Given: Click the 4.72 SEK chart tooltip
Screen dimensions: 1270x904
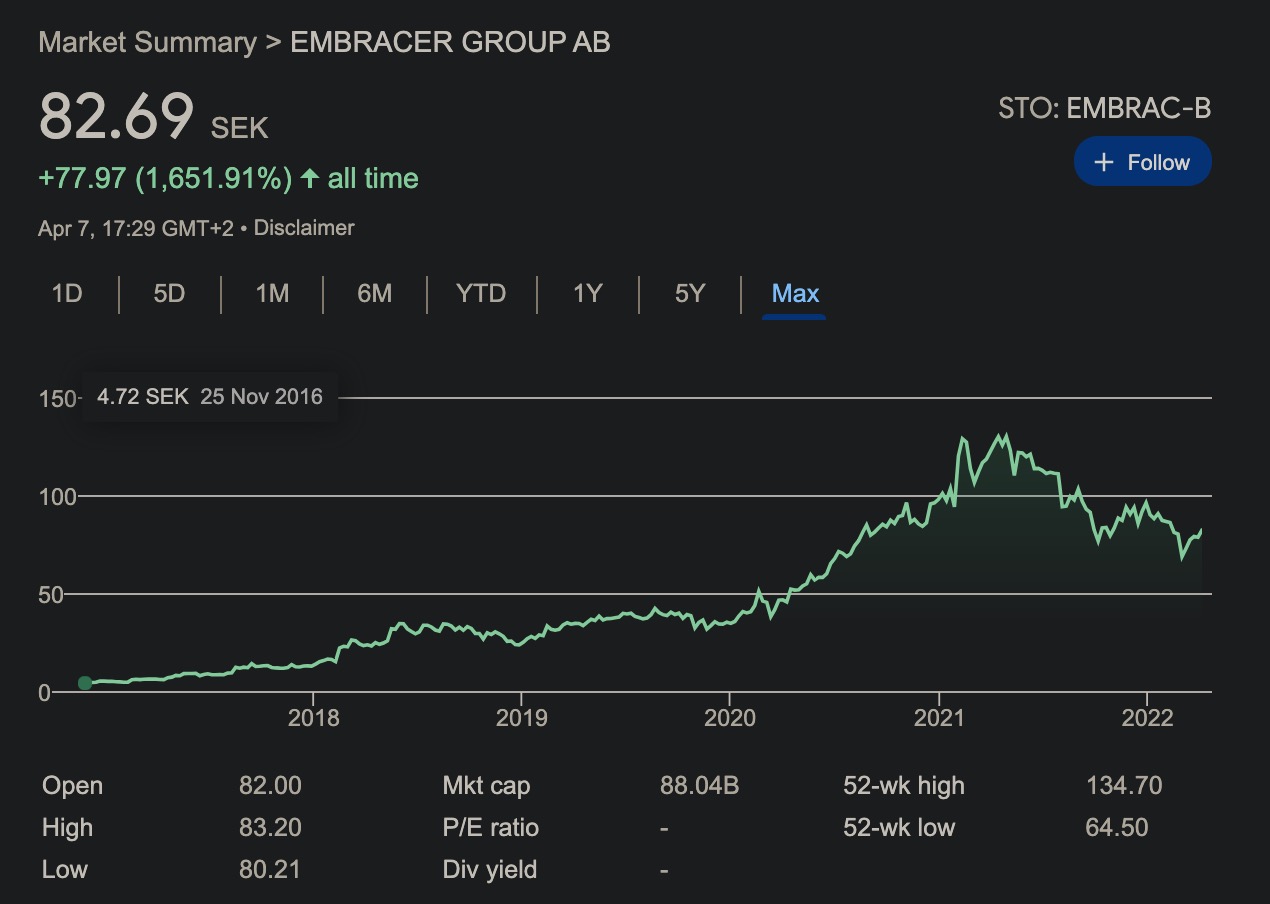Looking at the screenshot, I should coord(209,397).
